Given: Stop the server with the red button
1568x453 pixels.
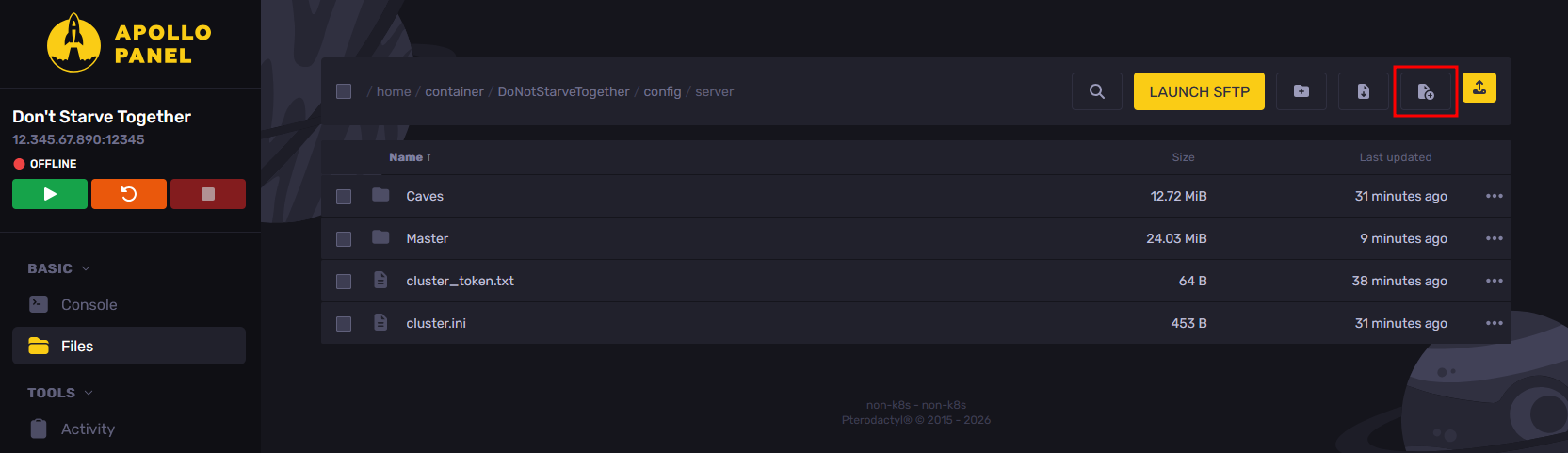Looking at the screenshot, I should 208,194.
